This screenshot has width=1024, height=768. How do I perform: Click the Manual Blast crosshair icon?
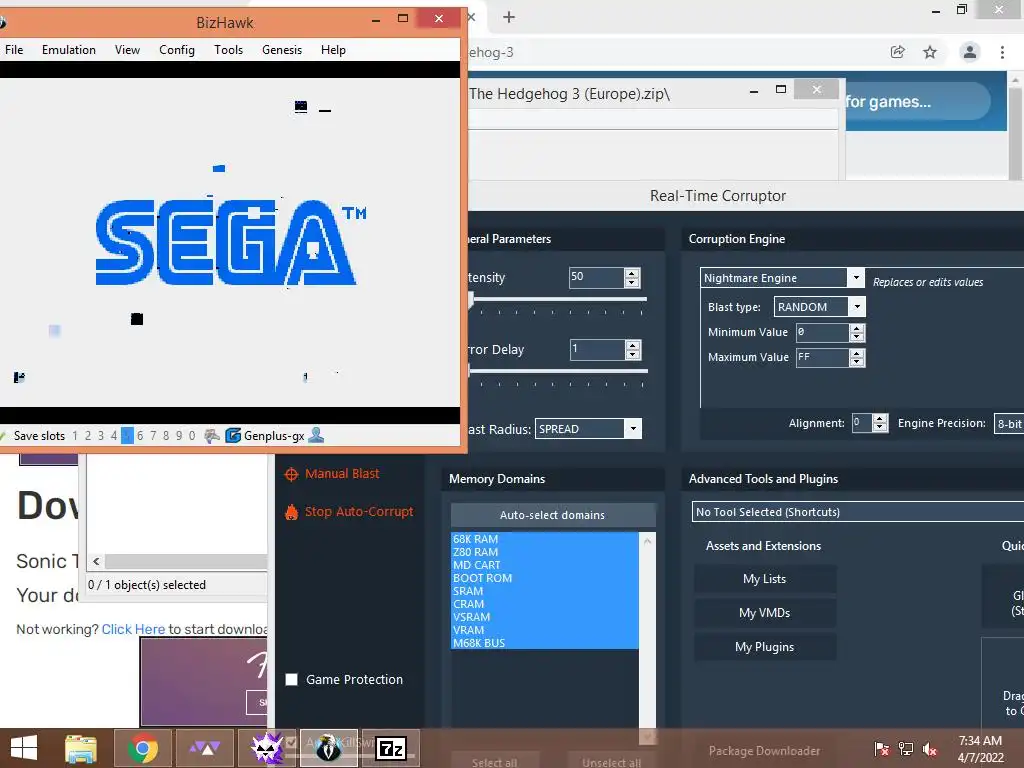[x=291, y=475]
